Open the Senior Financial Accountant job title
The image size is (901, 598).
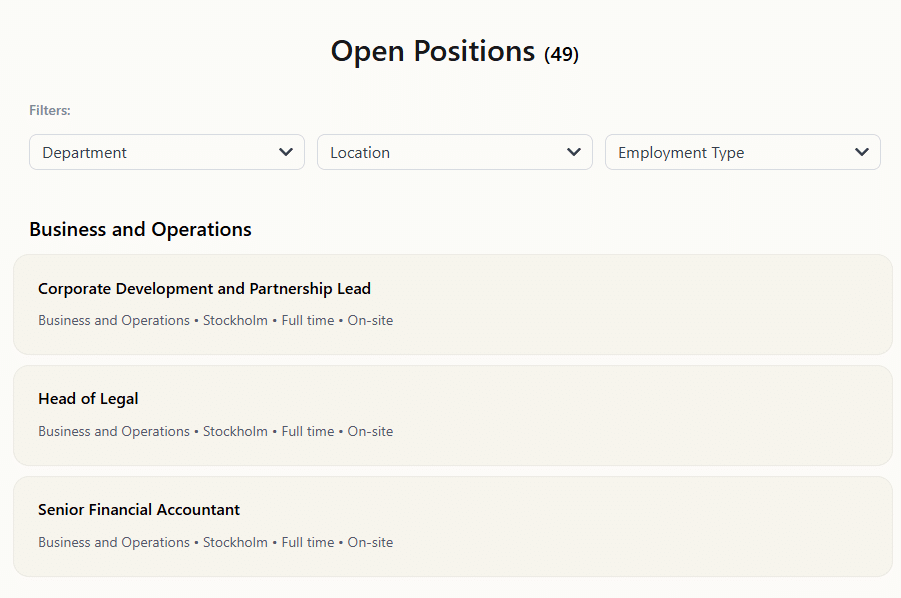pyautogui.click(x=139, y=510)
